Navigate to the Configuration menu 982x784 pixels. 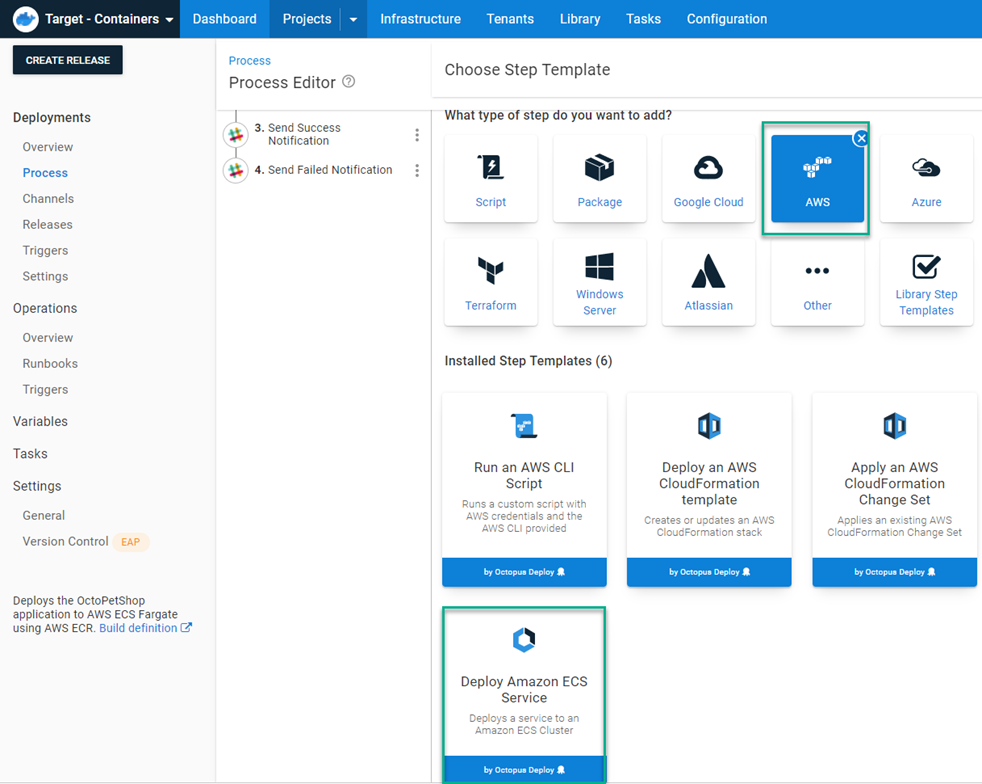(726, 18)
